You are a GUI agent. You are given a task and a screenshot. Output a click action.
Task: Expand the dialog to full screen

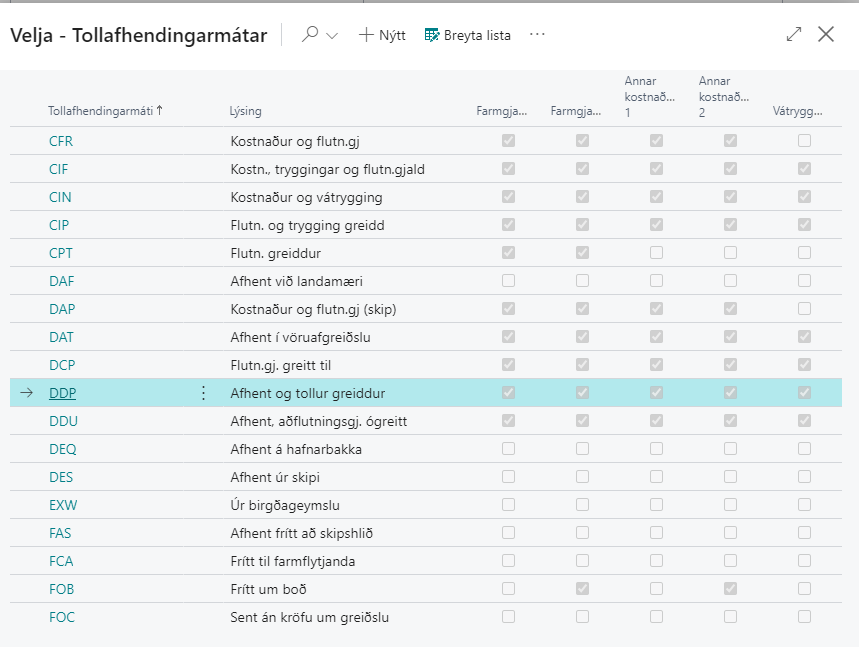click(x=794, y=34)
